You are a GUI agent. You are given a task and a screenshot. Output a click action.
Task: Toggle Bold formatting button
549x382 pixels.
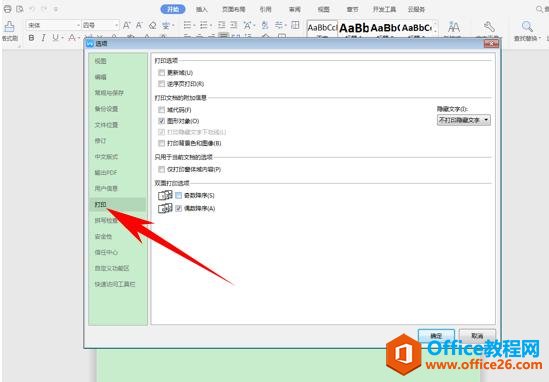pyautogui.click(x=31, y=37)
